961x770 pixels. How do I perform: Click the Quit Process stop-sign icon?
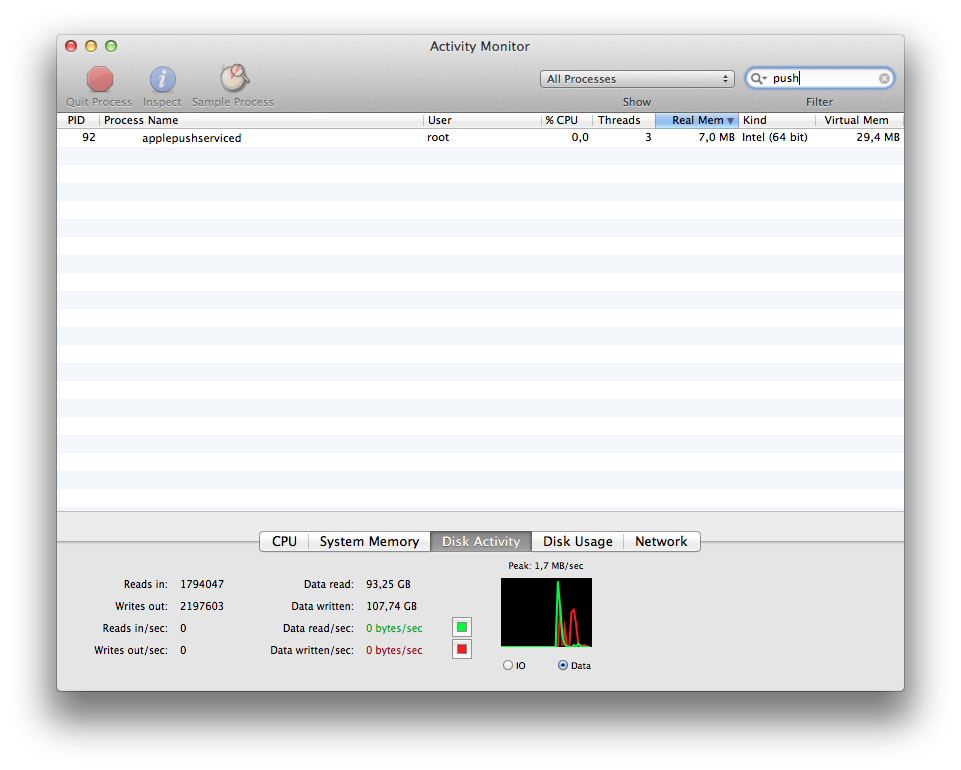pos(99,79)
